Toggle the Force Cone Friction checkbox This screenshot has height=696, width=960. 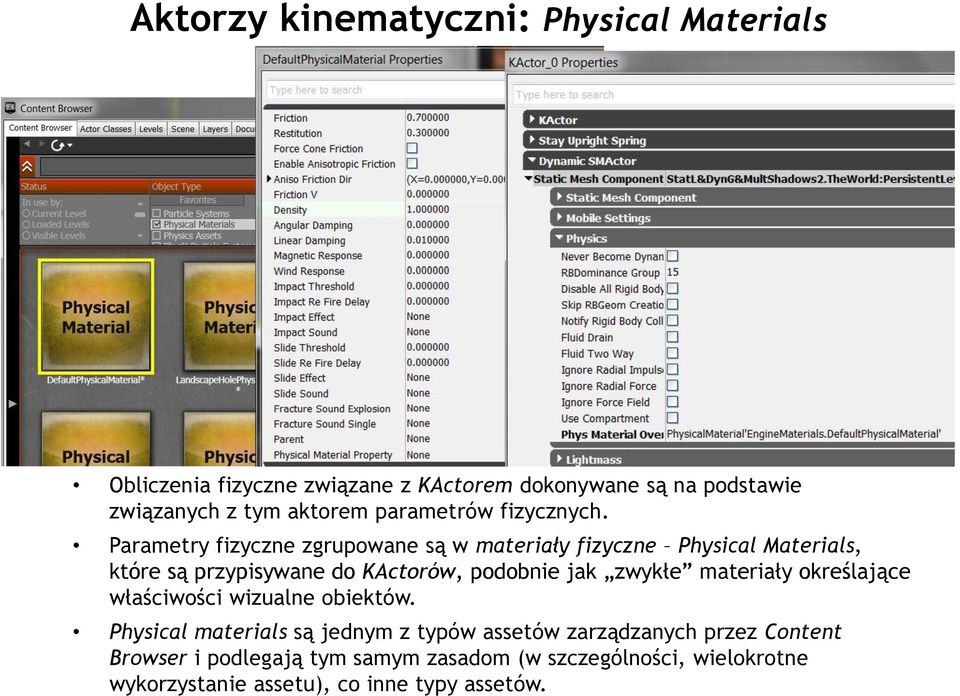coord(413,148)
